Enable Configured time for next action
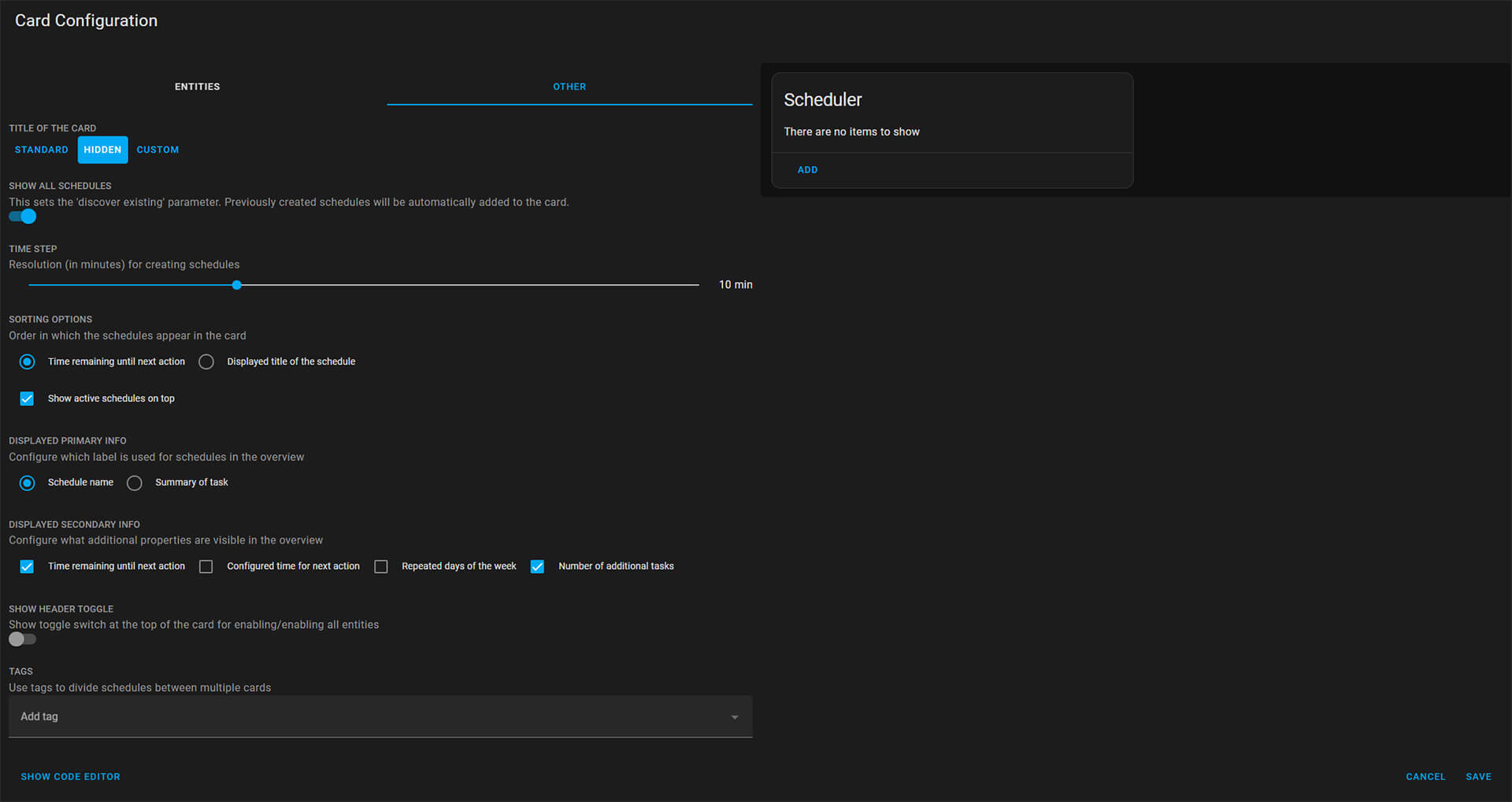Image resolution: width=1512 pixels, height=802 pixels. click(x=206, y=567)
